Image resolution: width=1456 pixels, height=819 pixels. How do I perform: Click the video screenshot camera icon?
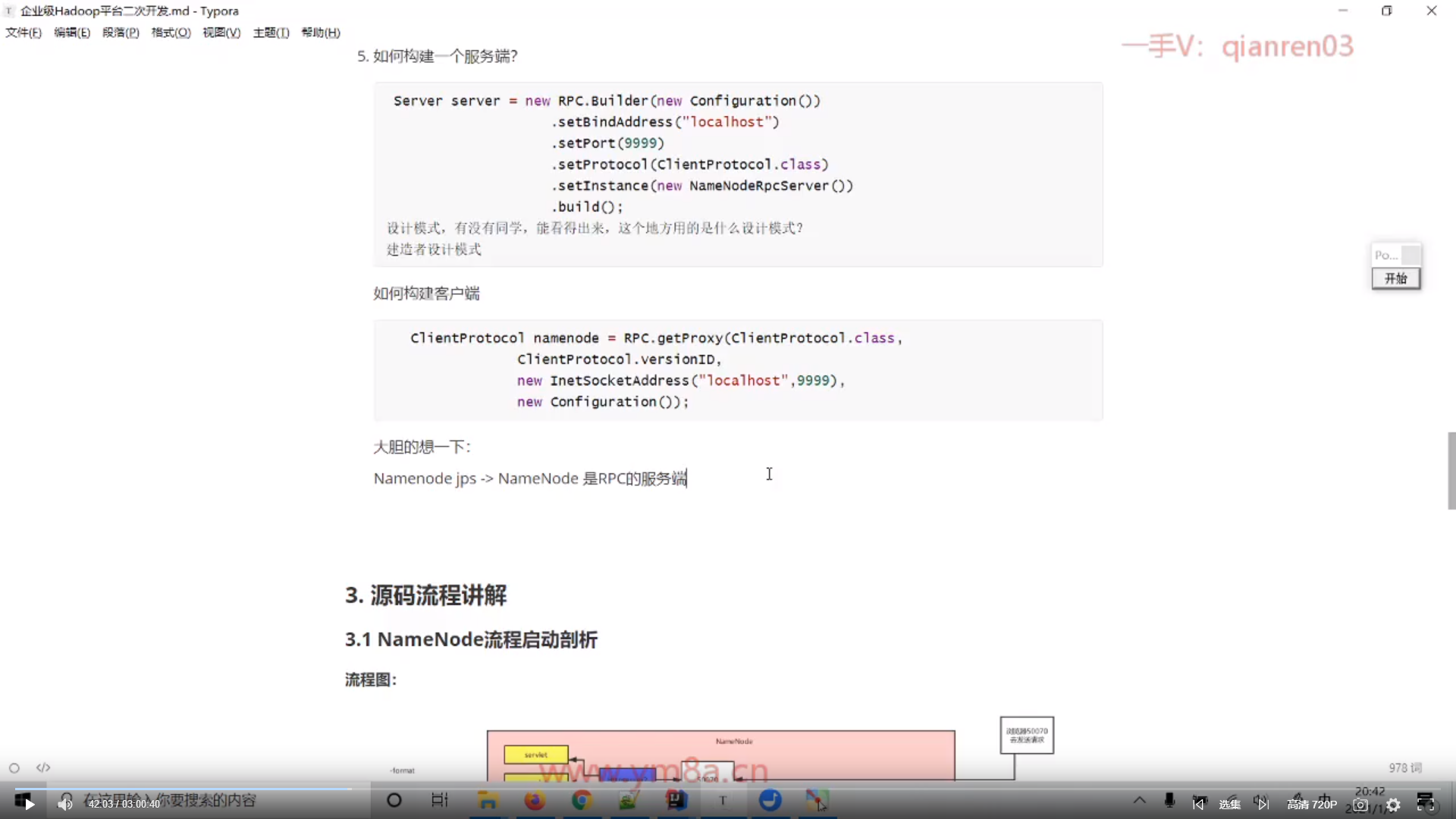(1360, 805)
